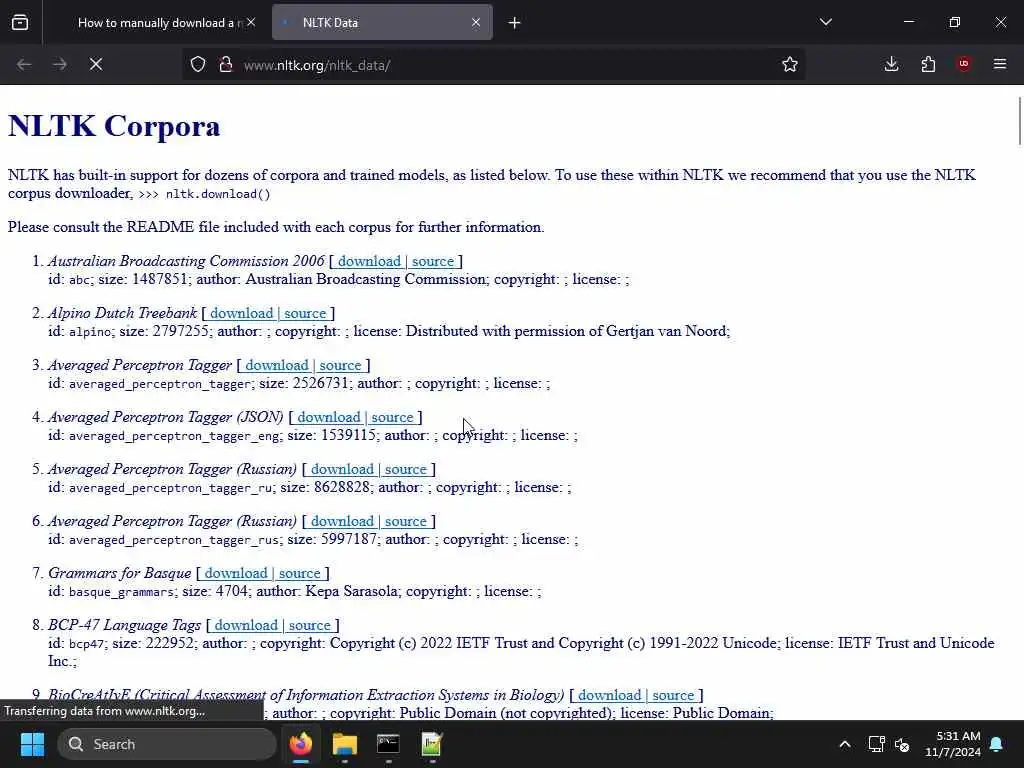Viewport: 1024px width, 768px height.
Task: Download BCP-47 Language Tags
Action: pyautogui.click(x=246, y=625)
